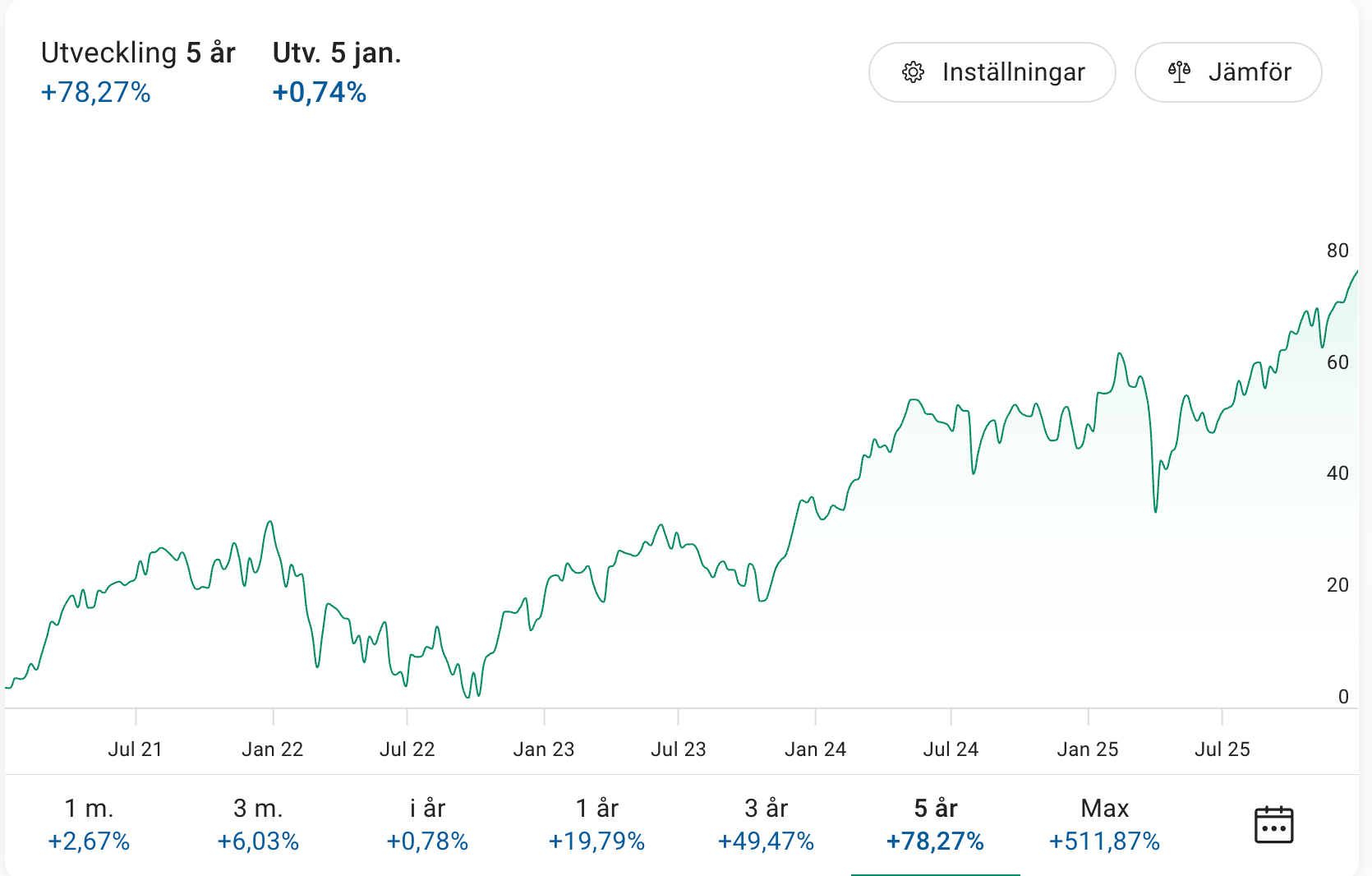
Task: Select the 1 m. period tab
Action: coord(89,824)
